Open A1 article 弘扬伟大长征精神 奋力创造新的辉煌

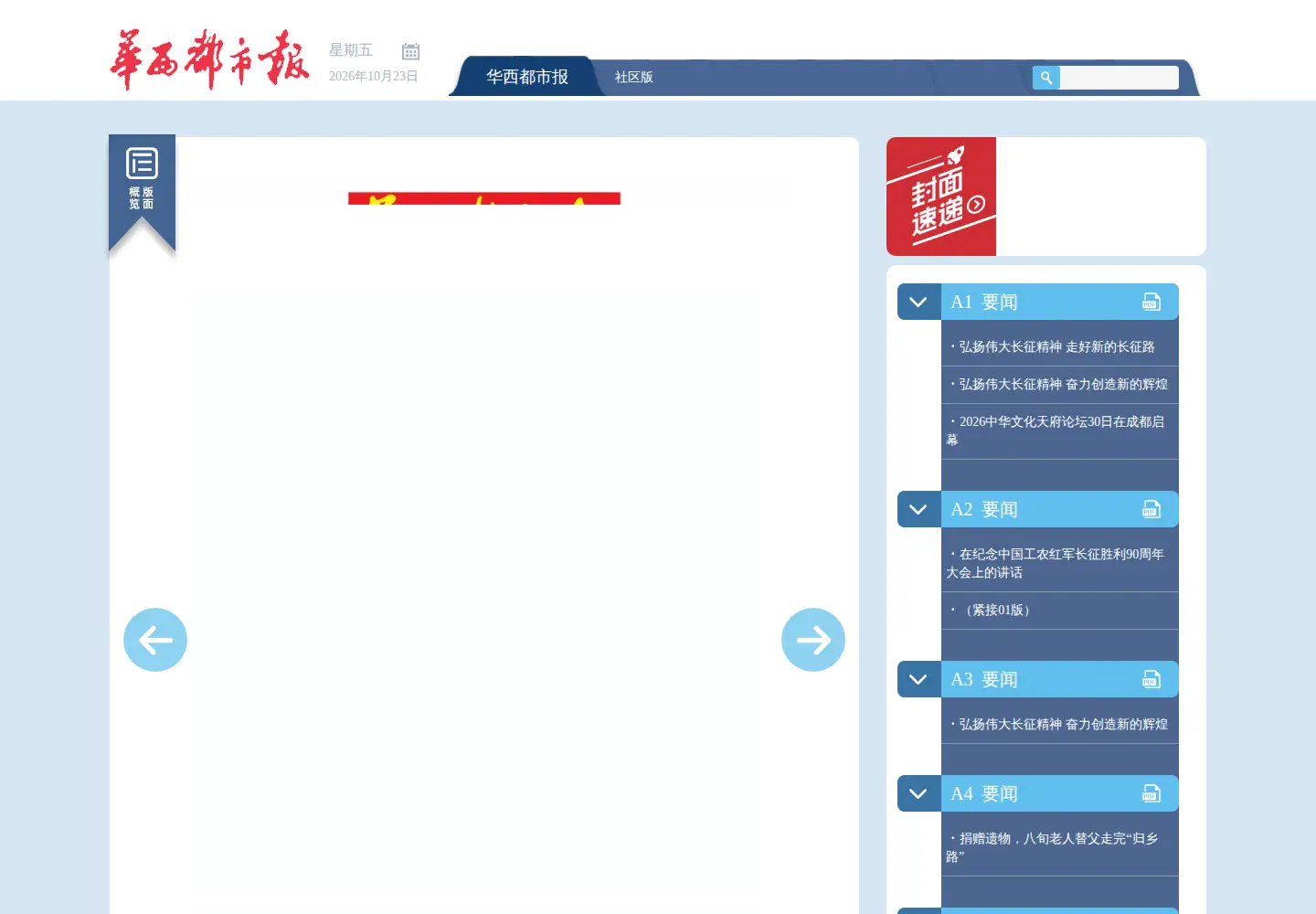pos(1063,384)
